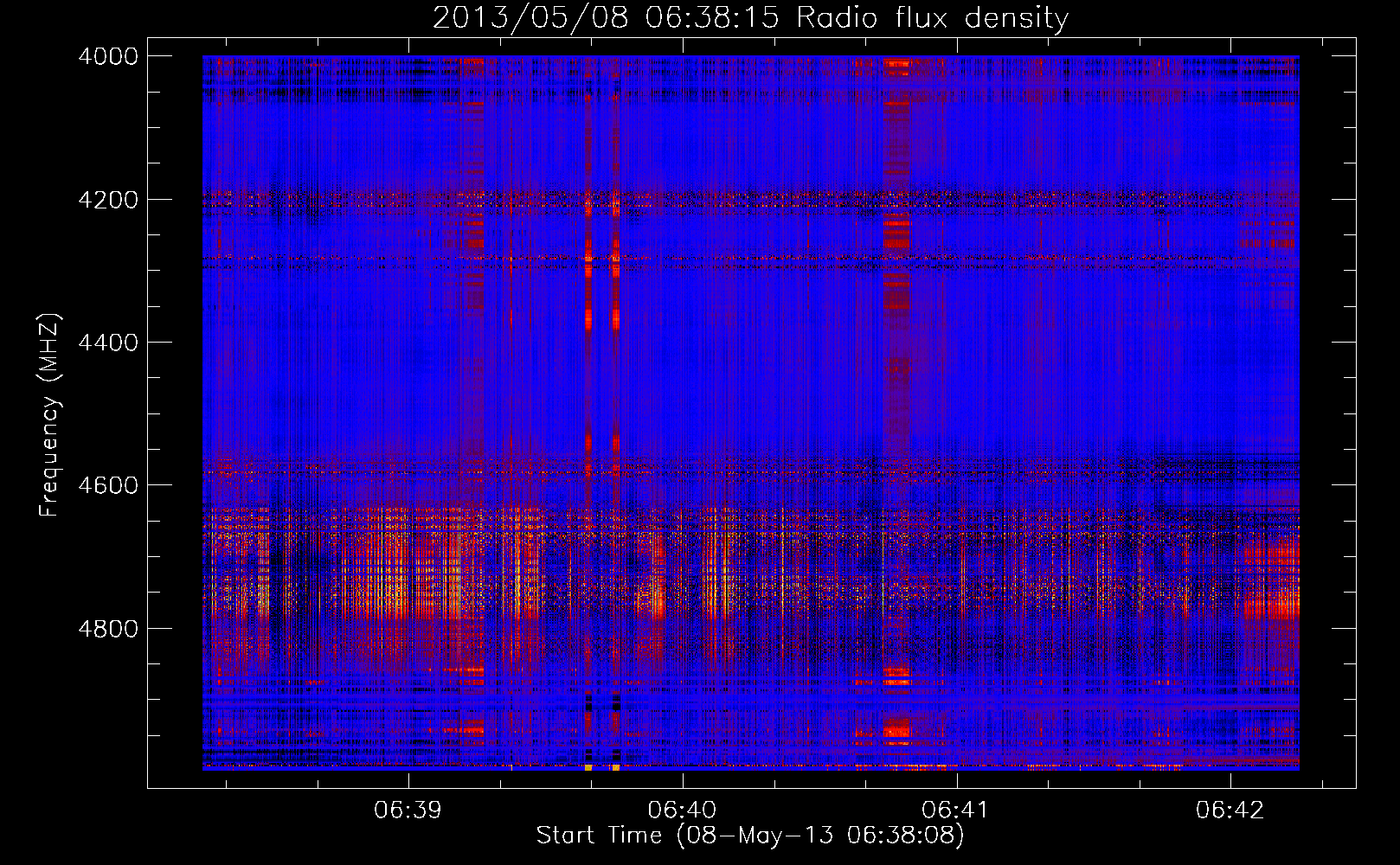Image resolution: width=1400 pixels, height=865 pixels.
Task: Click the 'Frequency (MHZ)' axis title
Action: [50, 415]
